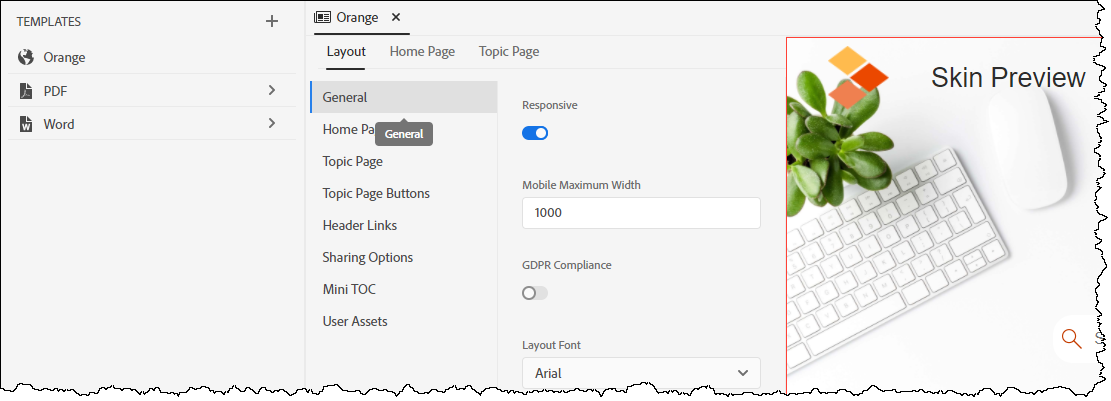Open the Layout Font dropdown
Viewport: 1111px width, 401px height.
click(641, 373)
